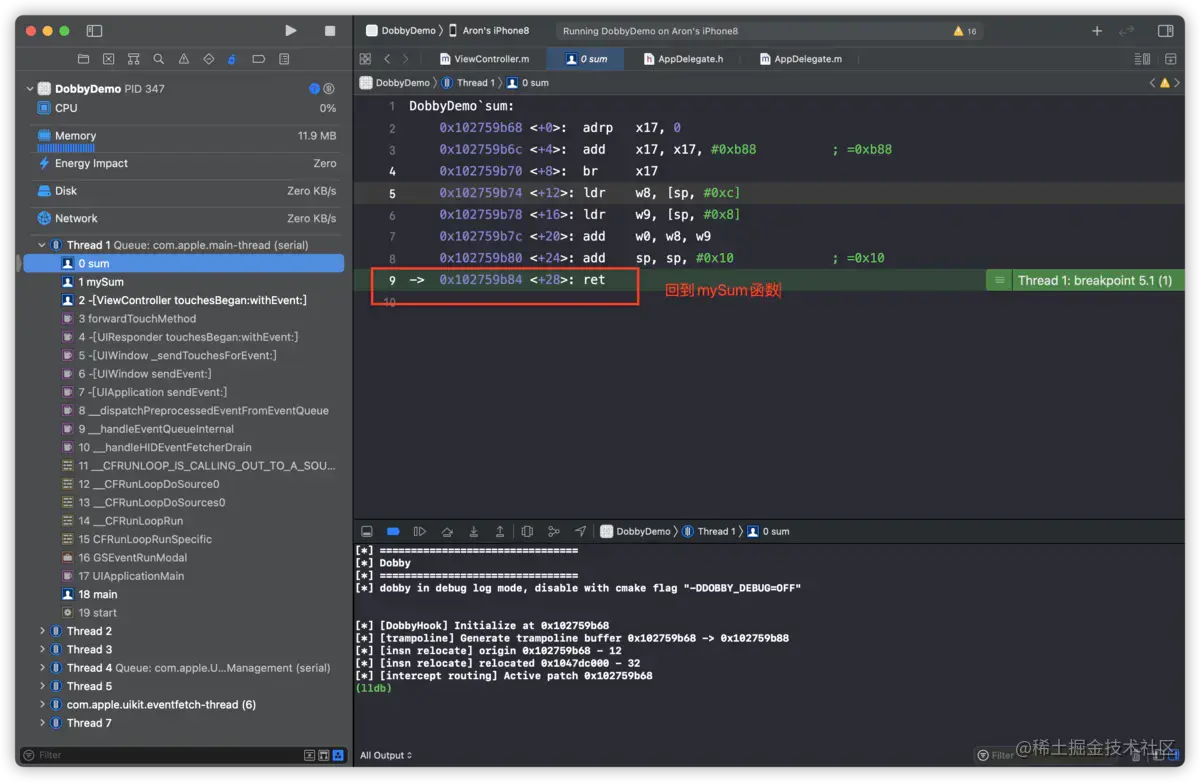Open the Breakpoint navigator icon
1200x782 pixels.
tap(258, 59)
